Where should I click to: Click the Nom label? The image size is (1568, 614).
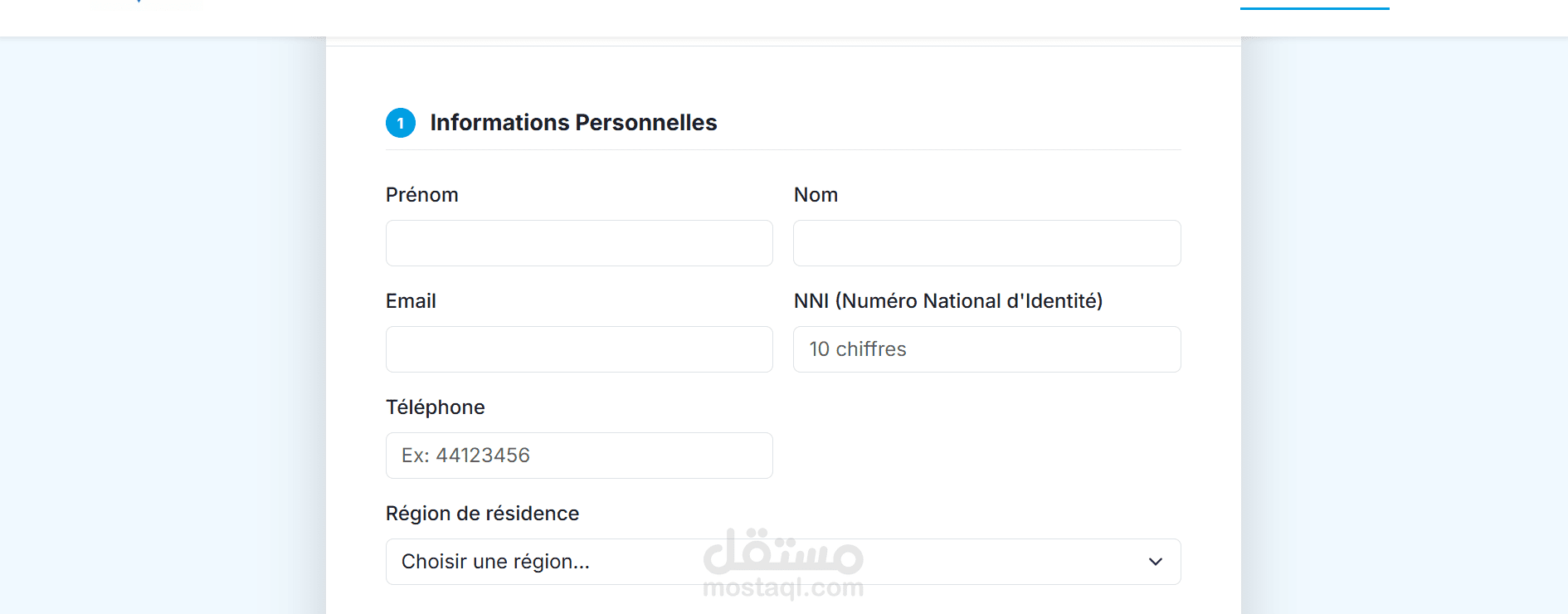click(x=816, y=194)
